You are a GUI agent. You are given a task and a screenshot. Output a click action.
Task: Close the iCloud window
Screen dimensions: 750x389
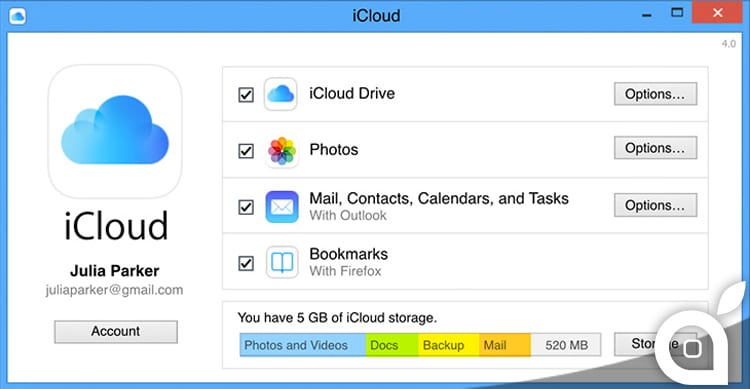[x=717, y=13]
